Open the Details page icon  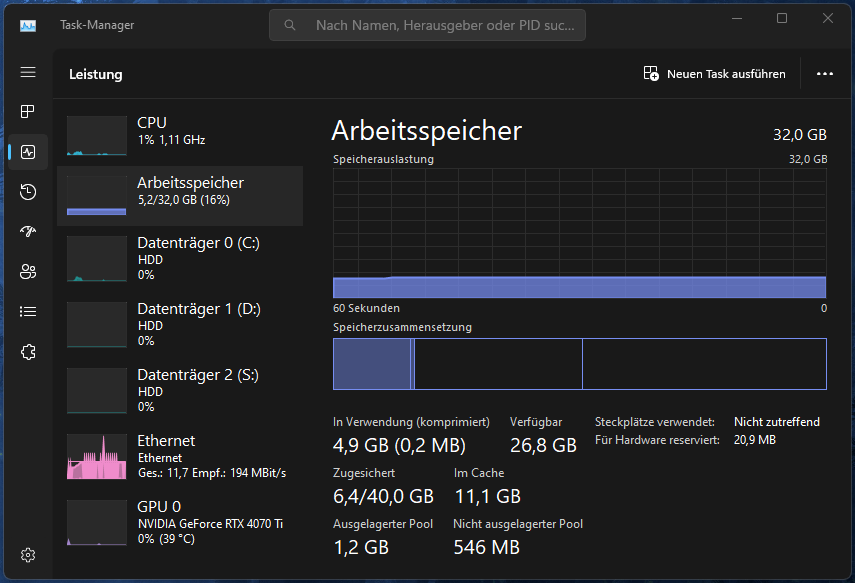click(x=28, y=312)
